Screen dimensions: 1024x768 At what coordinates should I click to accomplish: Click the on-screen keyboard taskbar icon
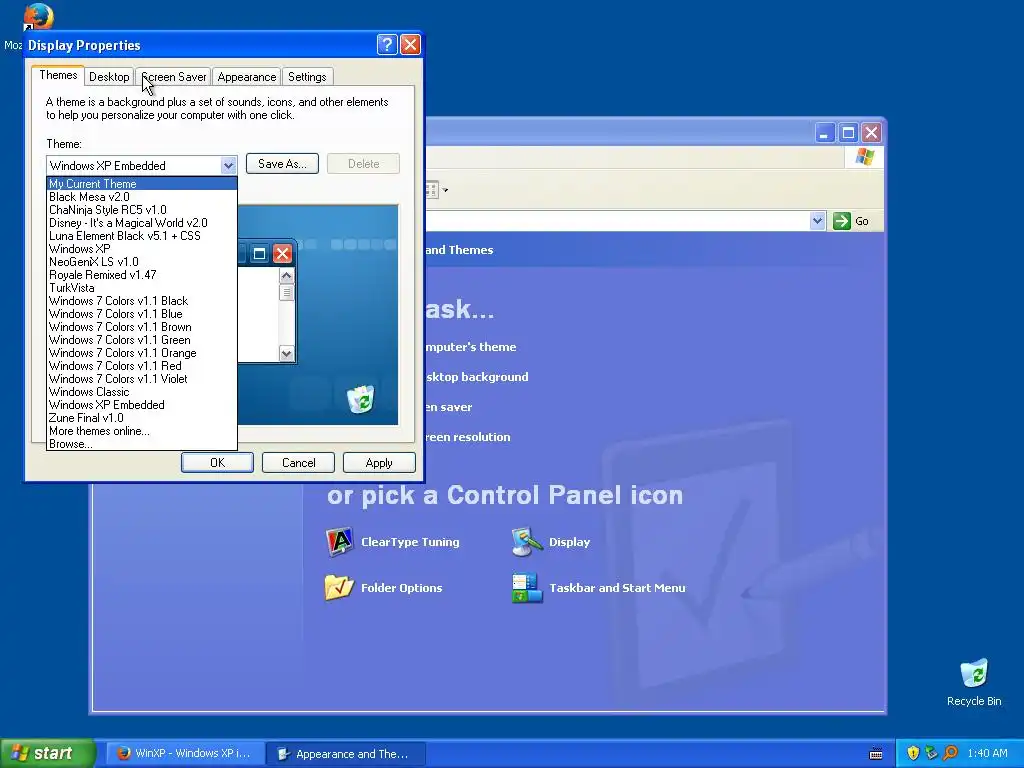point(876,754)
